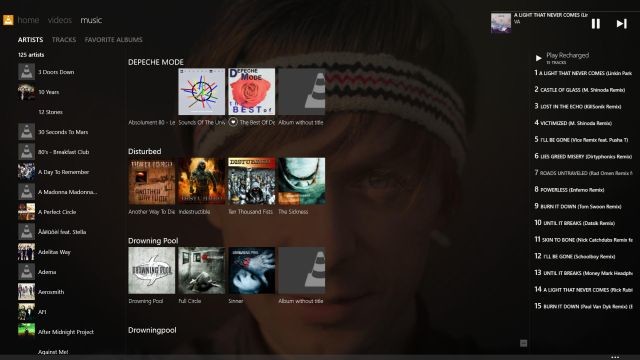
Task: Click the Play Recharged play arrow
Action: (x=538, y=58)
